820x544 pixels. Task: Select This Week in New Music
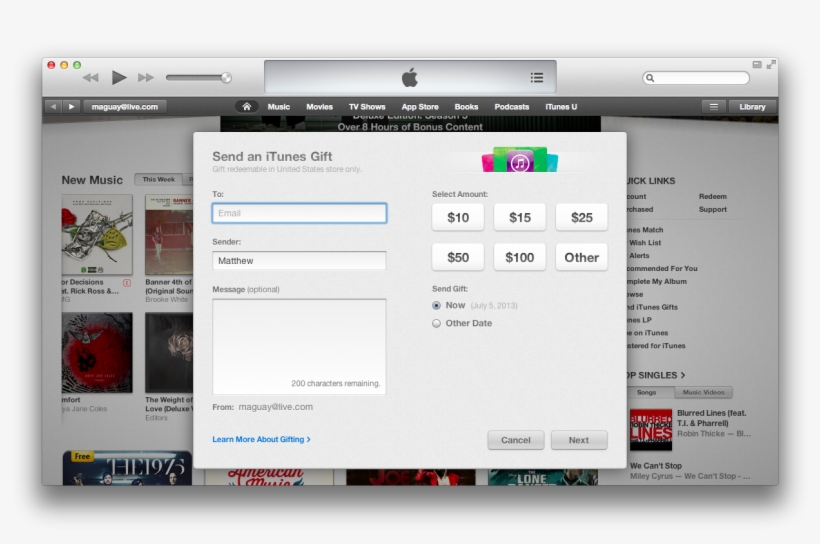pos(158,179)
